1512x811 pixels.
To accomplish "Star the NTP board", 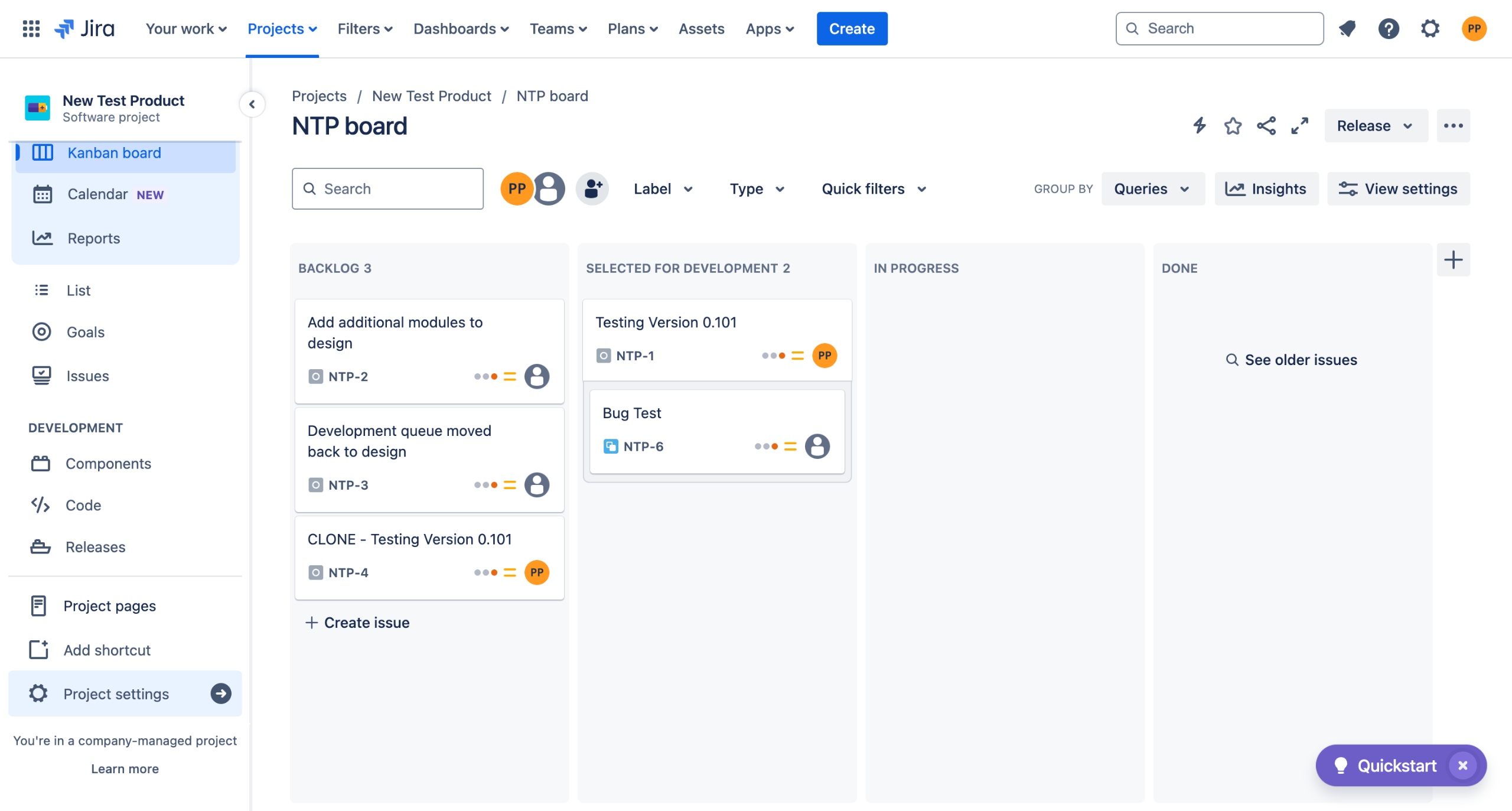I will (x=1233, y=125).
